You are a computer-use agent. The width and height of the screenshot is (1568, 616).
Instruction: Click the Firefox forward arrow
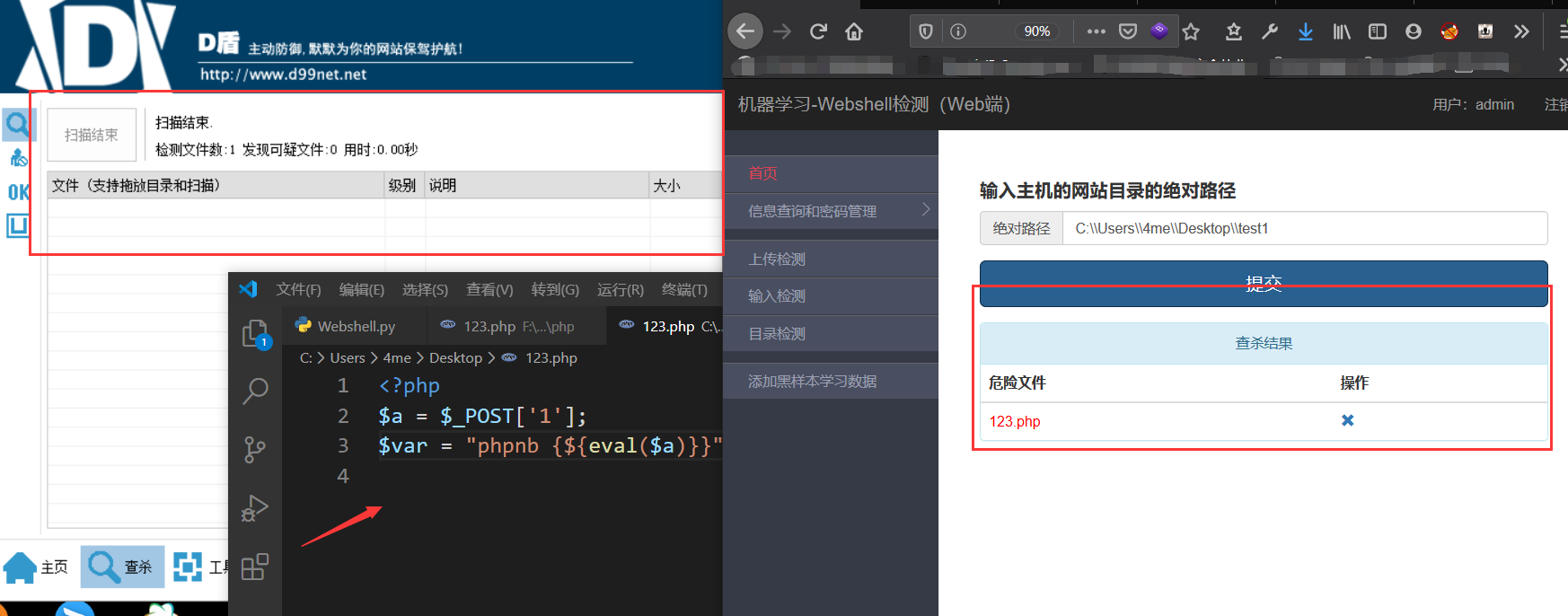[782, 31]
